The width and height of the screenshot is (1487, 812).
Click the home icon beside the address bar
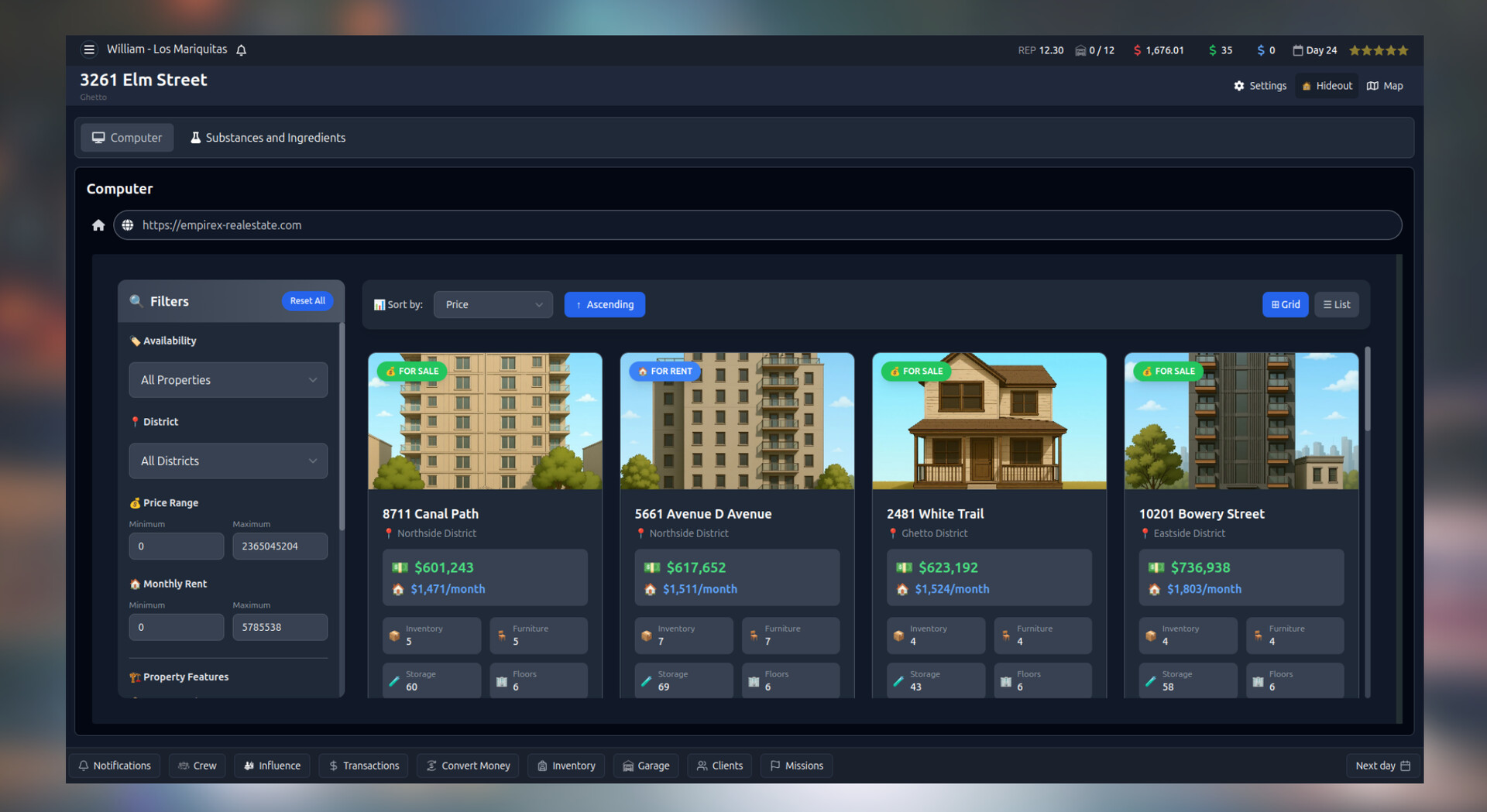tap(98, 224)
